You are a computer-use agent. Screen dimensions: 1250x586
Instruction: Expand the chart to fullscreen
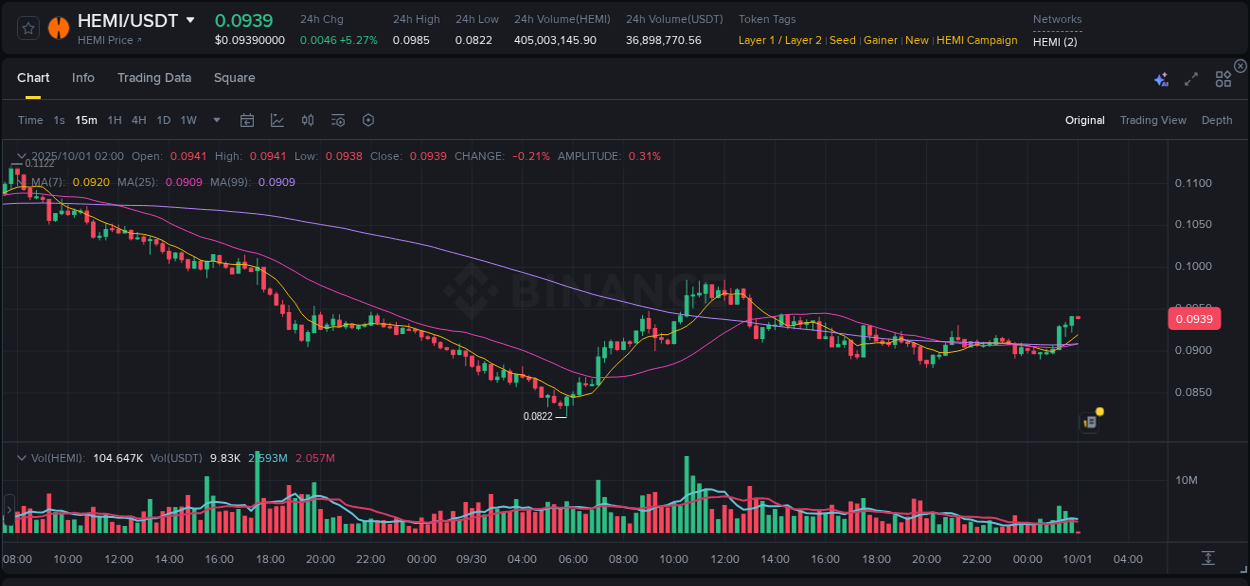pyautogui.click(x=1191, y=78)
